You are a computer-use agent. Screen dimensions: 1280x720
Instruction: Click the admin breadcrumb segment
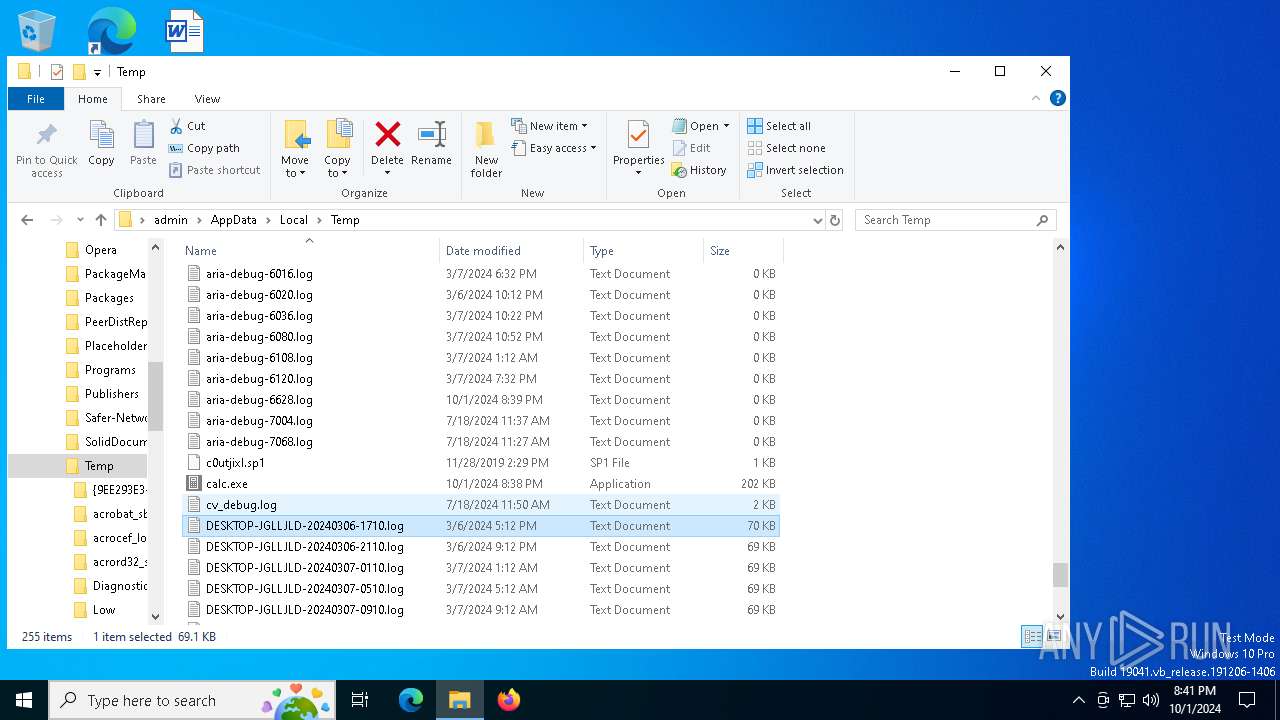[170, 220]
